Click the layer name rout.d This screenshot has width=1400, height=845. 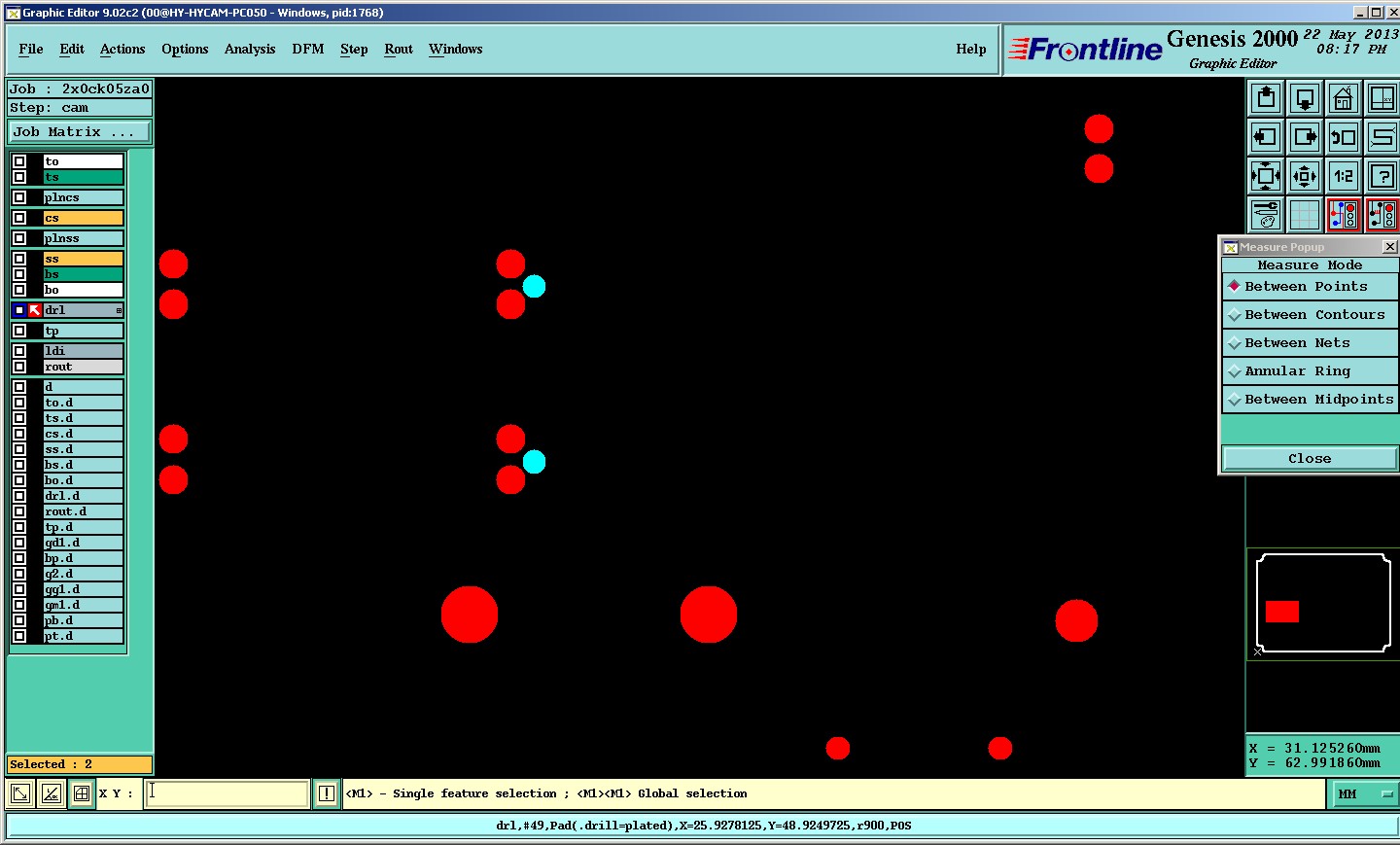coord(84,511)
